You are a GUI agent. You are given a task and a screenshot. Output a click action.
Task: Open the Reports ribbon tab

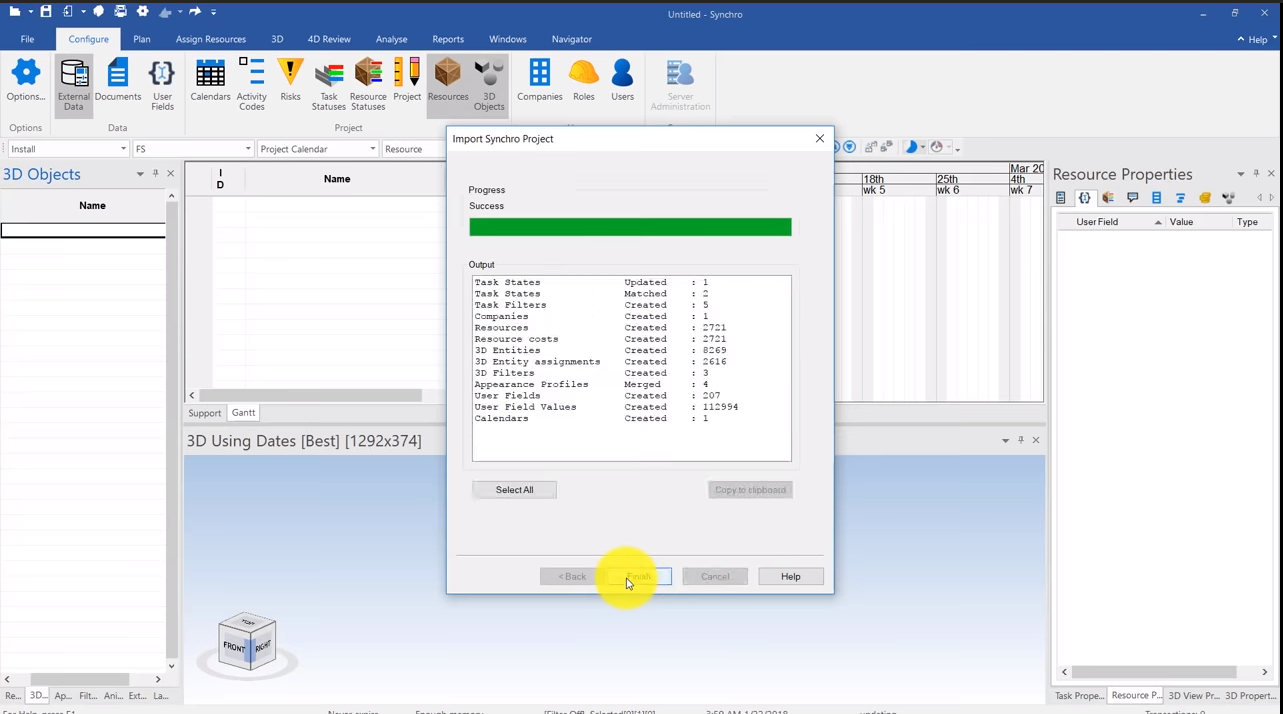(x=448, y=39)
